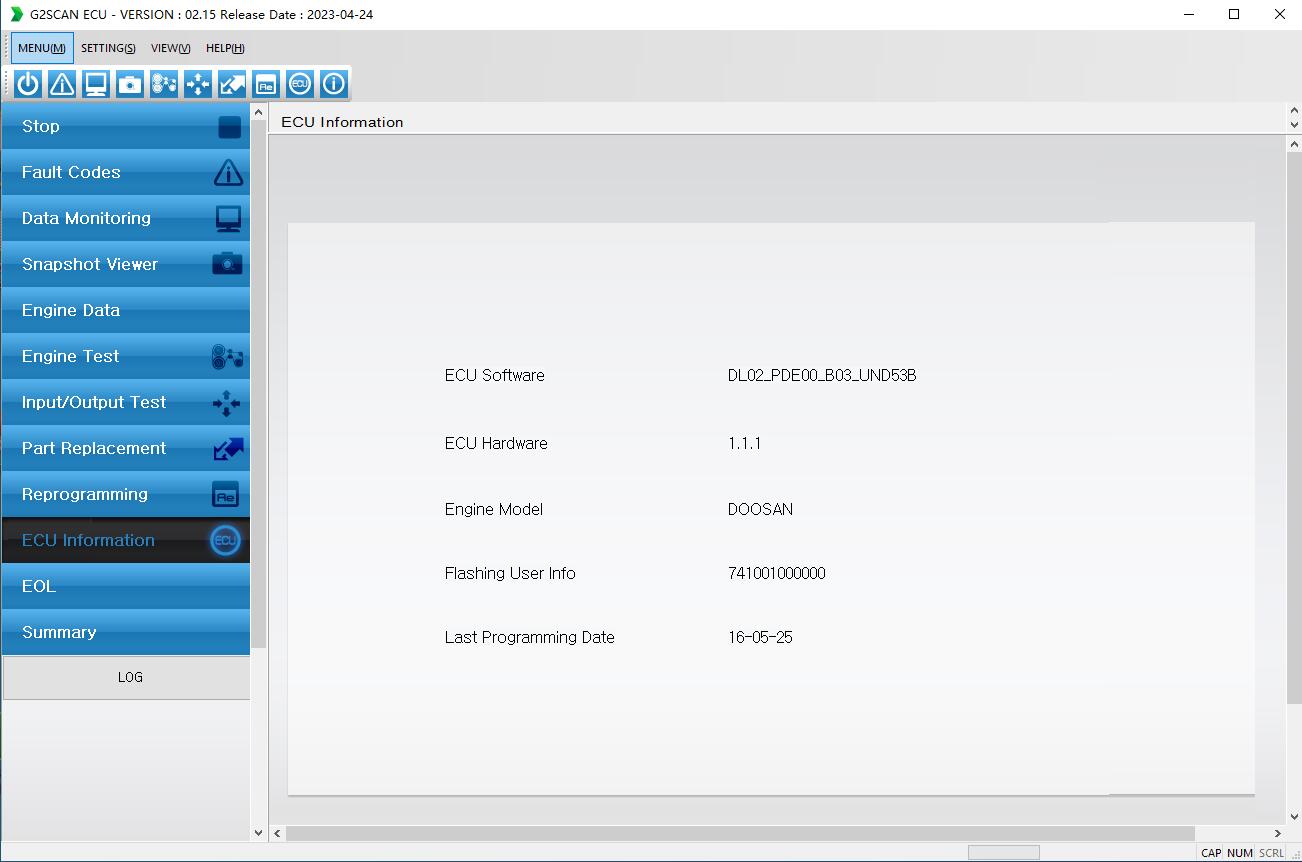This screenshot has height=862, width=1302.
Task: Open the MENU(M) menu
Action: point(42,48)
